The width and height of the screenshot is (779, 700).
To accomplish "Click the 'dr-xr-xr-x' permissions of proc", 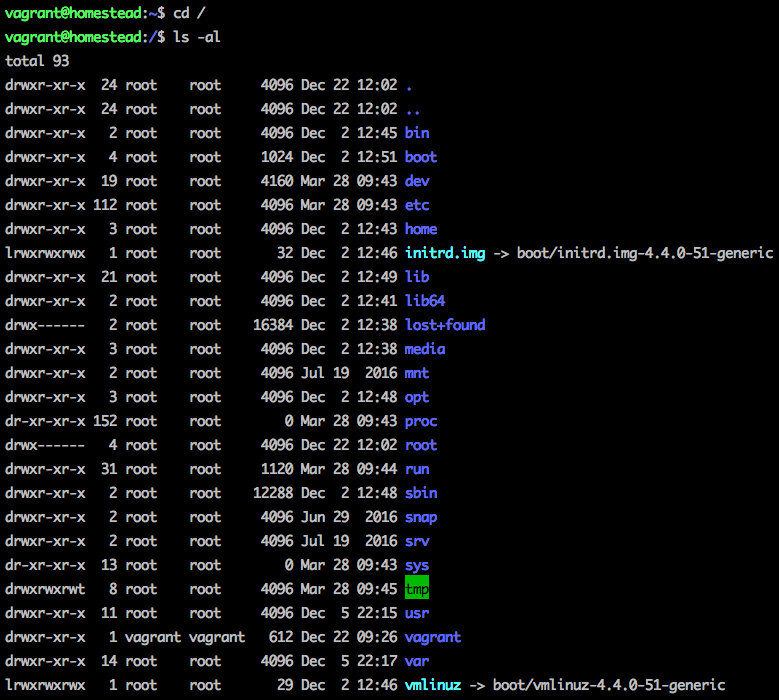I will point(45,421).
